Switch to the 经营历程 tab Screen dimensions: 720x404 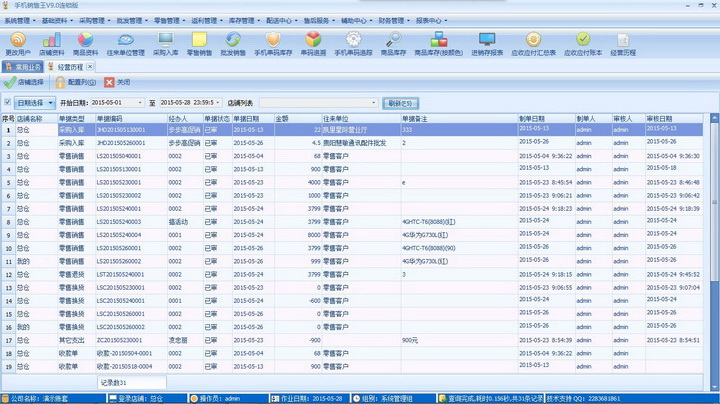point(70,67)
